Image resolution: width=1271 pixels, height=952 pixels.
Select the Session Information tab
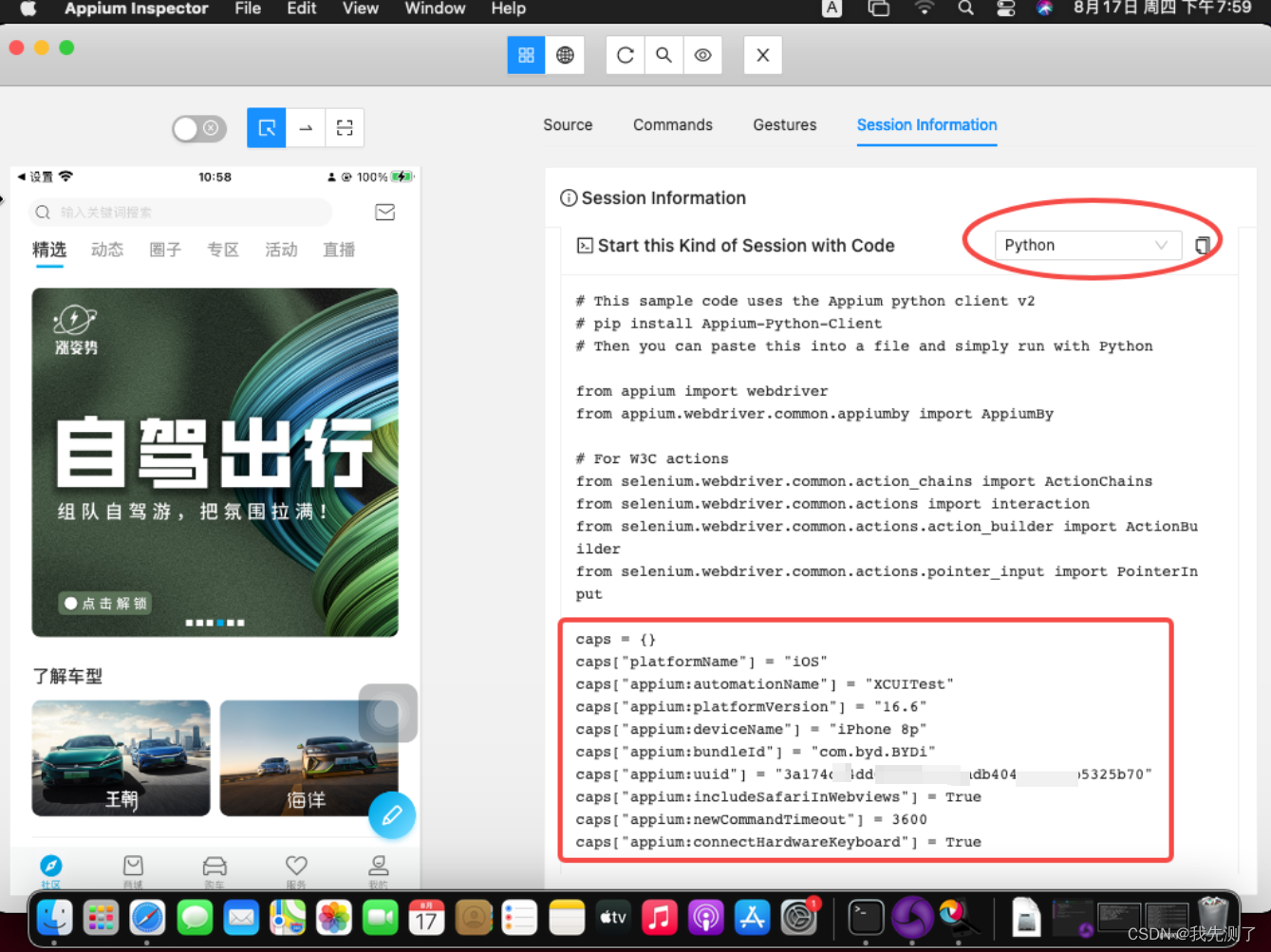pyautogui.click(x=926, y=125)
